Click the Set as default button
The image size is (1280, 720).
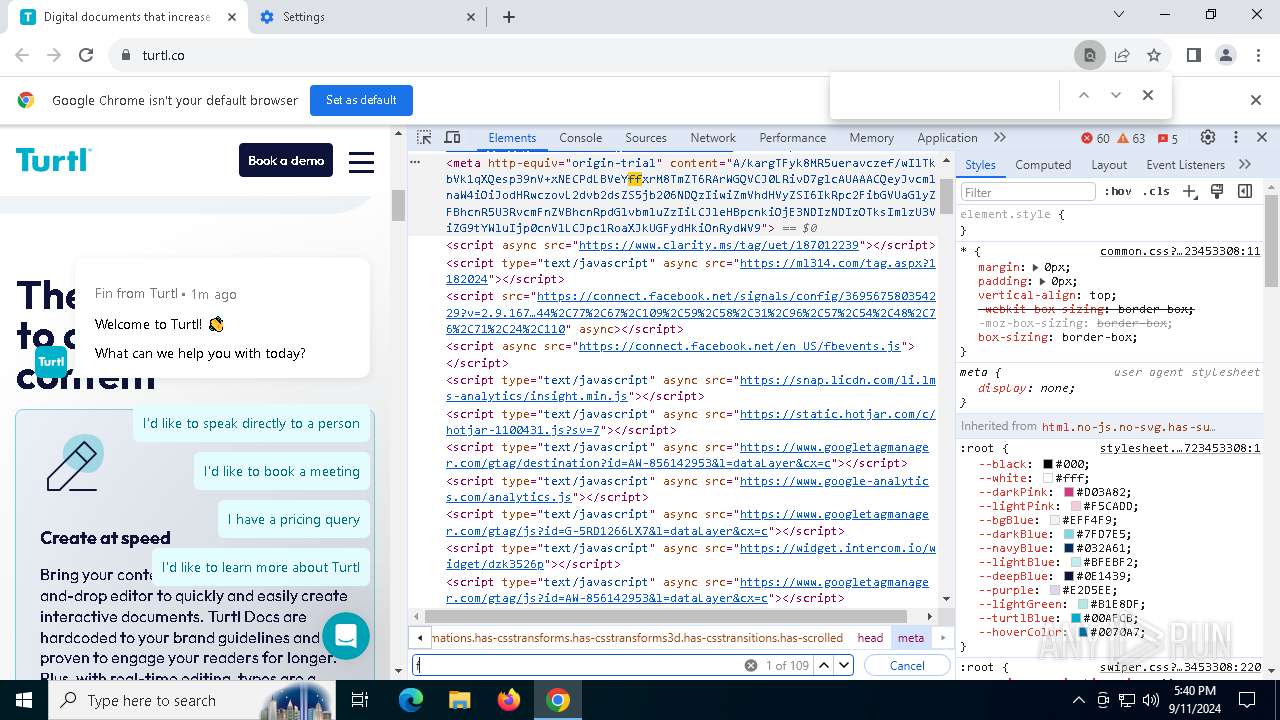[x=361, y=100]
